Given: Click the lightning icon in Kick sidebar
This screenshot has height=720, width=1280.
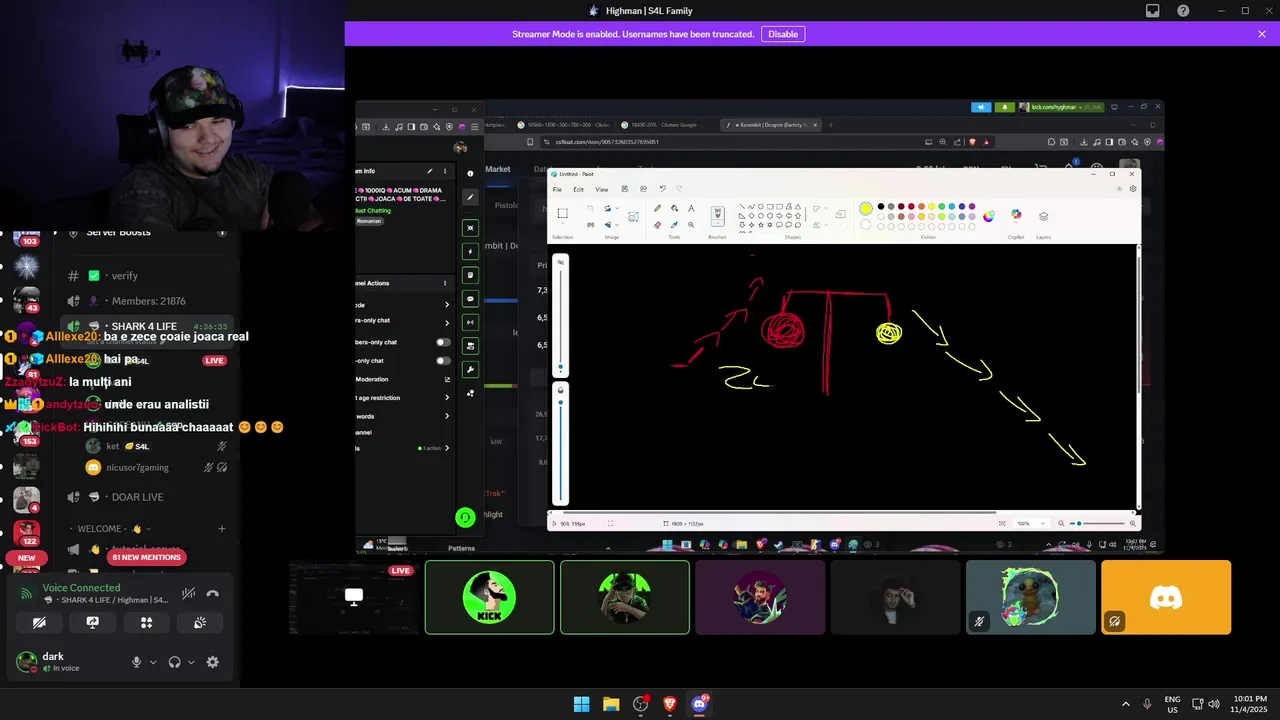Looking at the screenshot, I should (470, 252).
